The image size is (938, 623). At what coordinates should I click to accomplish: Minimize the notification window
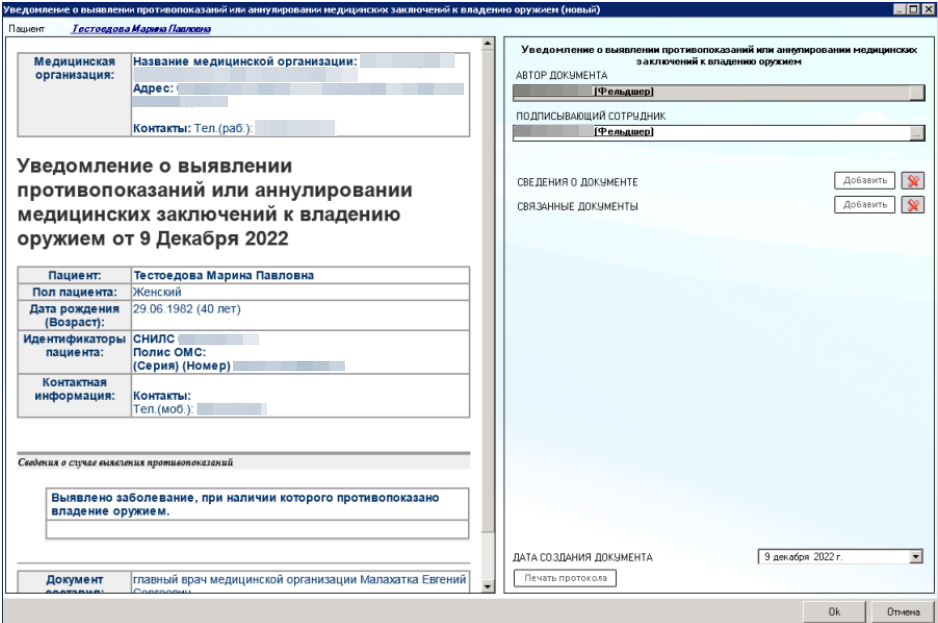pos(900,9)
